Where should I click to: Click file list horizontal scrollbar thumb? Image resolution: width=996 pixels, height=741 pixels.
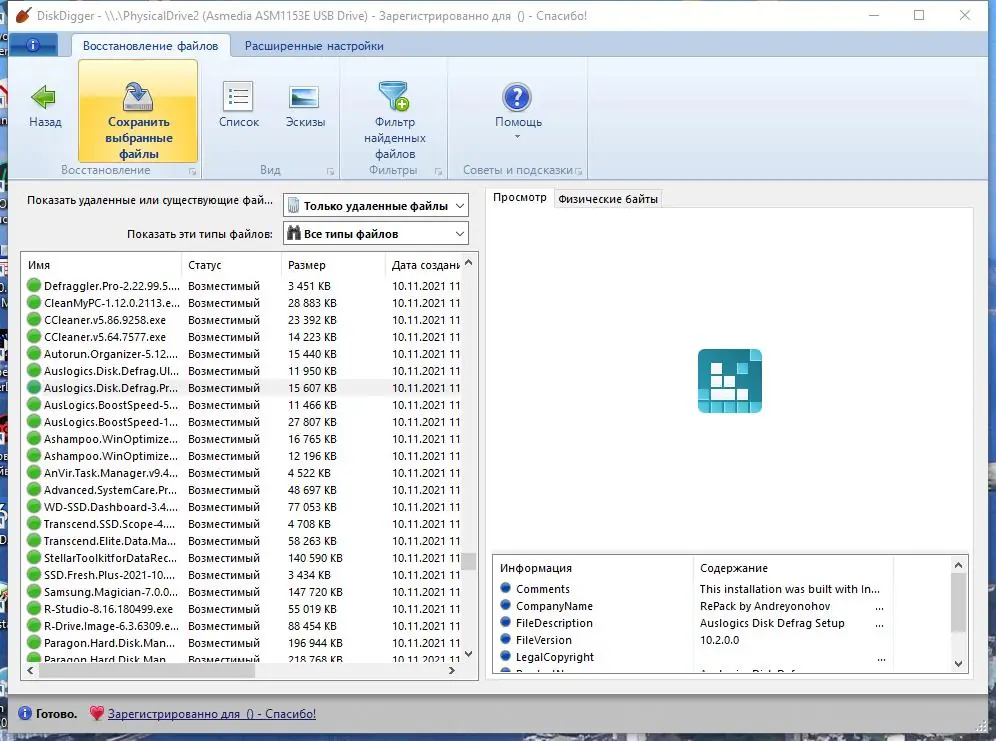146,671
